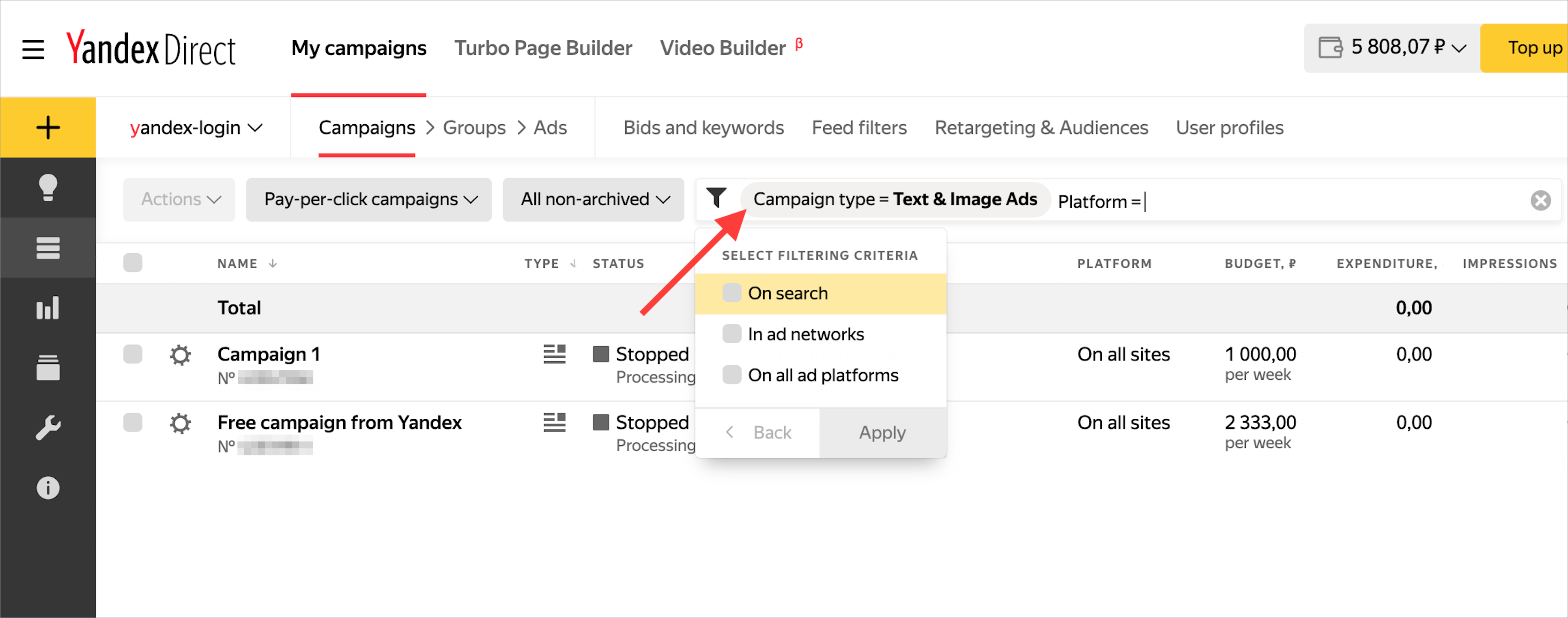Click the Status column header
The height and width of the screenshot is (618, 1568).
[618, 264]
